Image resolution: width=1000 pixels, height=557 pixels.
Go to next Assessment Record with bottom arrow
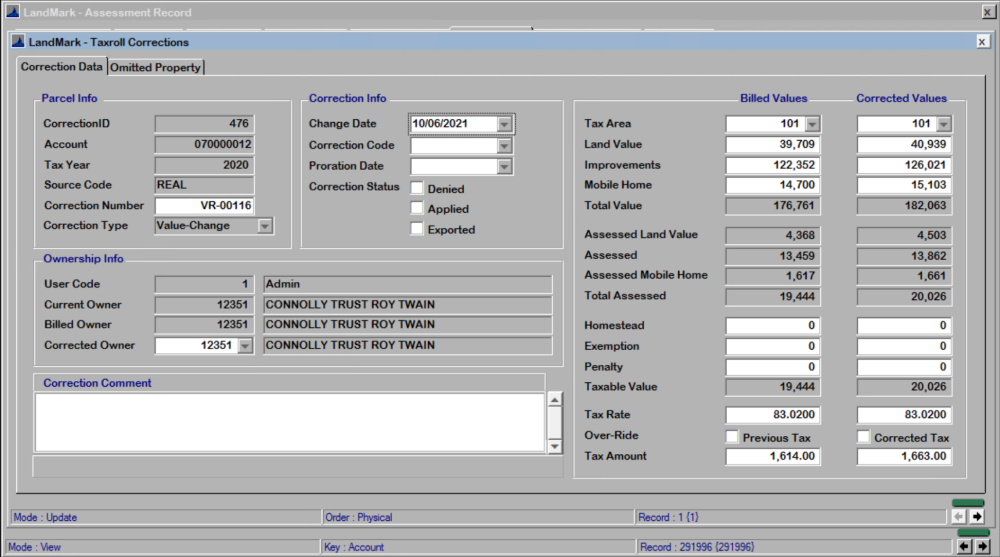pos(982,547)
